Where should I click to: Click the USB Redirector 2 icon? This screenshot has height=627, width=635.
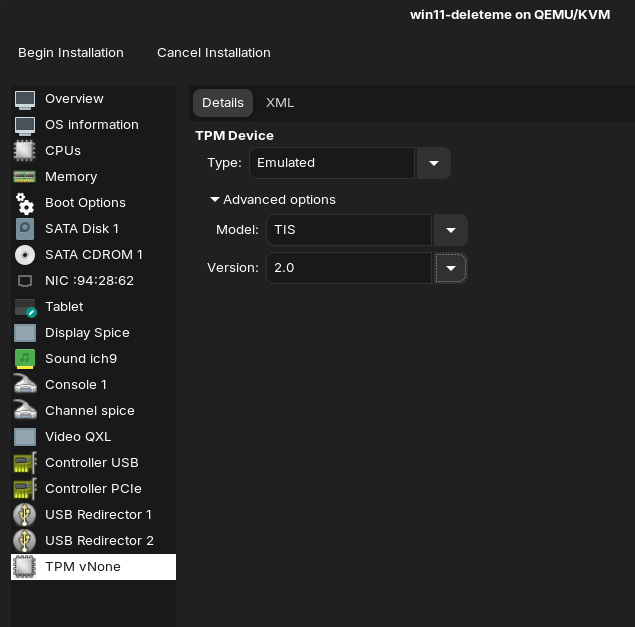(25, 541)
